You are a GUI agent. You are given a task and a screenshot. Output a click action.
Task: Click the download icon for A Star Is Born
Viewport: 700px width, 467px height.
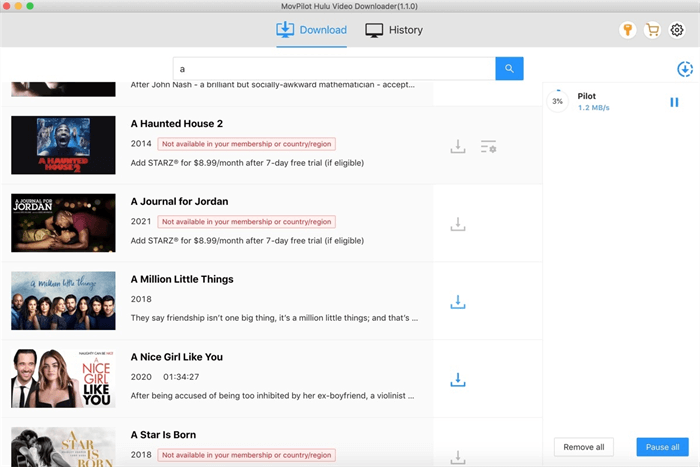pos(458,457)
